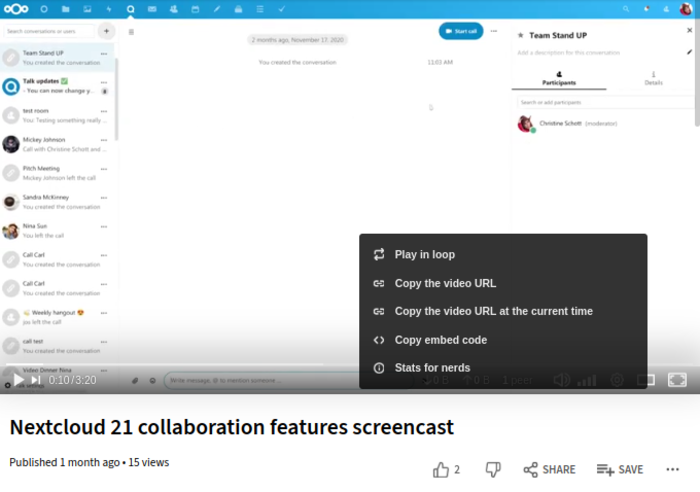Skip to the next video
Image resolution: width=700 pixels, height=492 pixels.
(36, 380)
